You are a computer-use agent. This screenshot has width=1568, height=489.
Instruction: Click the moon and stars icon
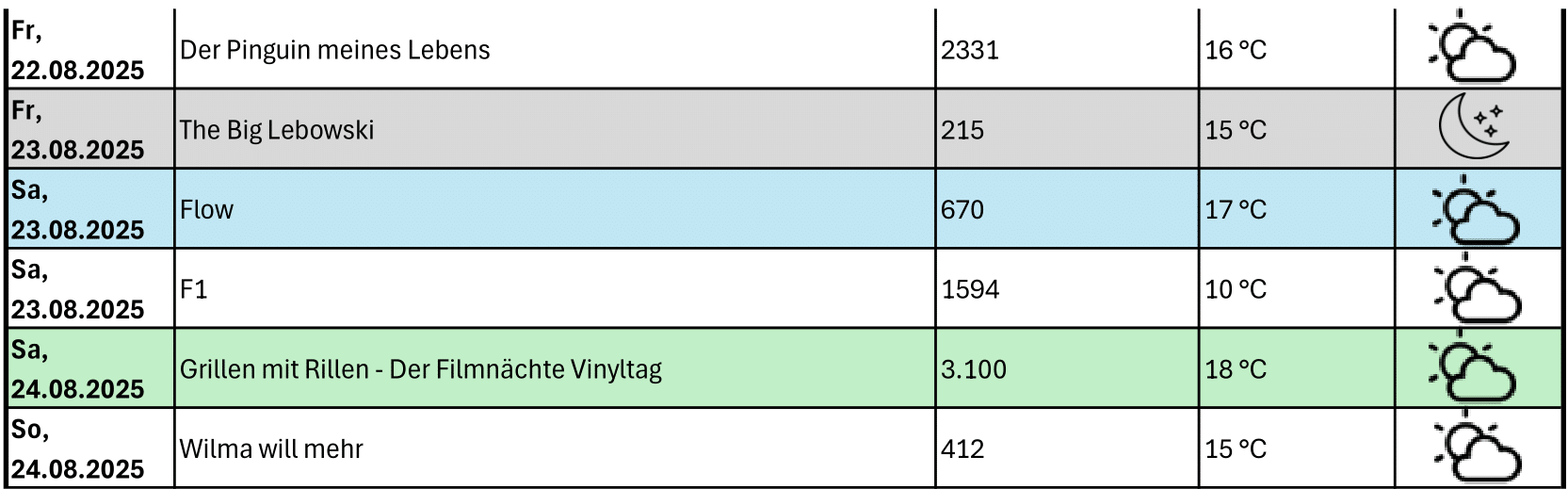click(1474, 127)
